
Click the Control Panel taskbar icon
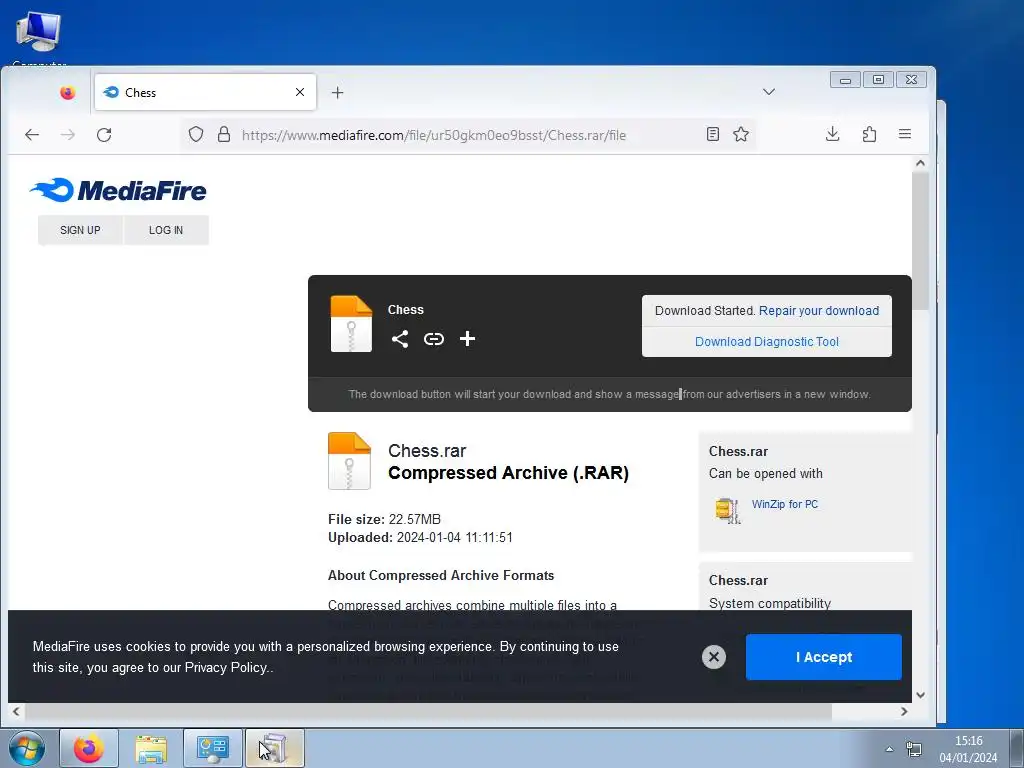[x=213, y=748]
